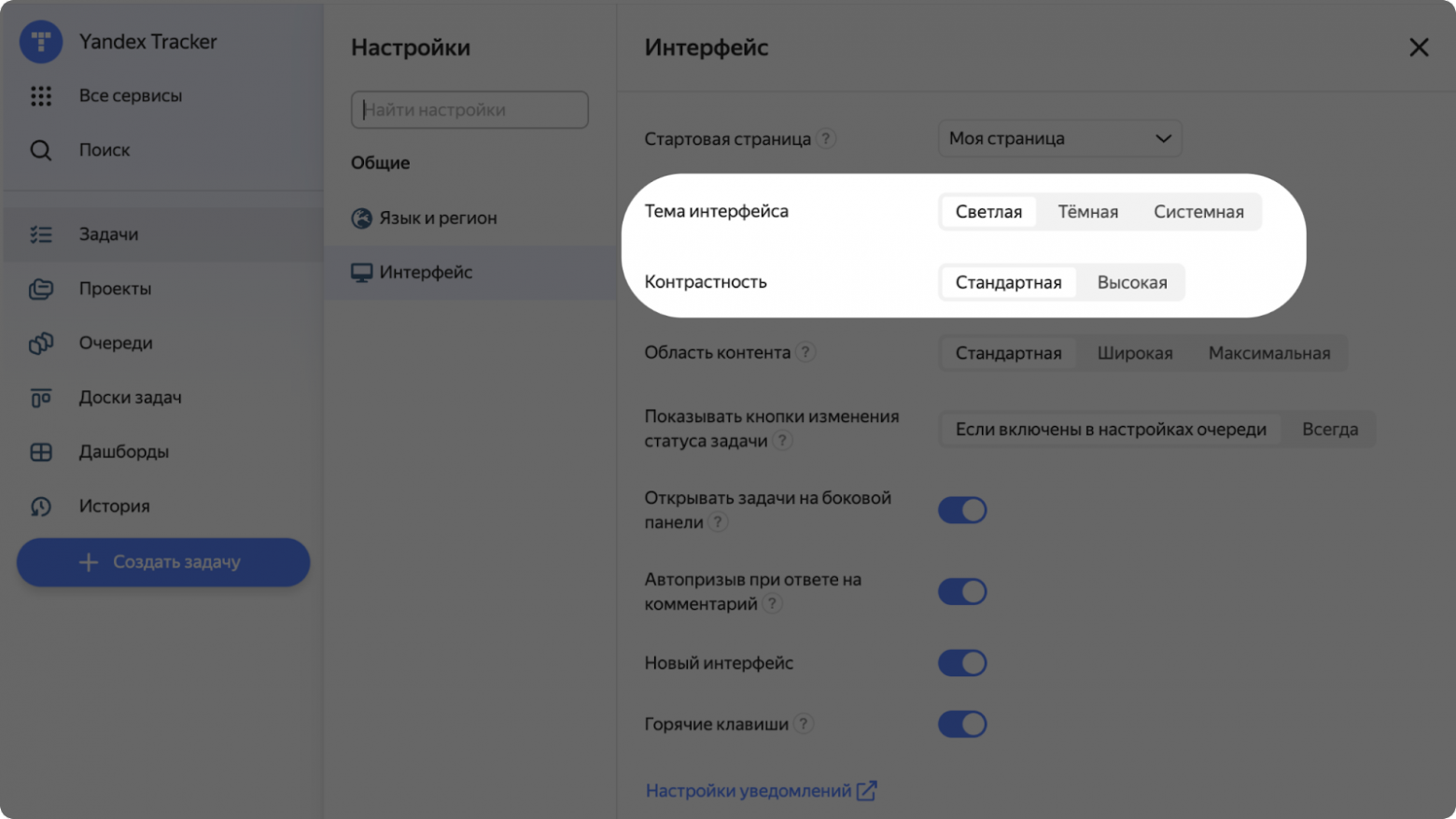Image resolution: width=1456 pixels, height=819 pixels.
Task: Select the Тёмная interface theme
Action: (1086, 211)
